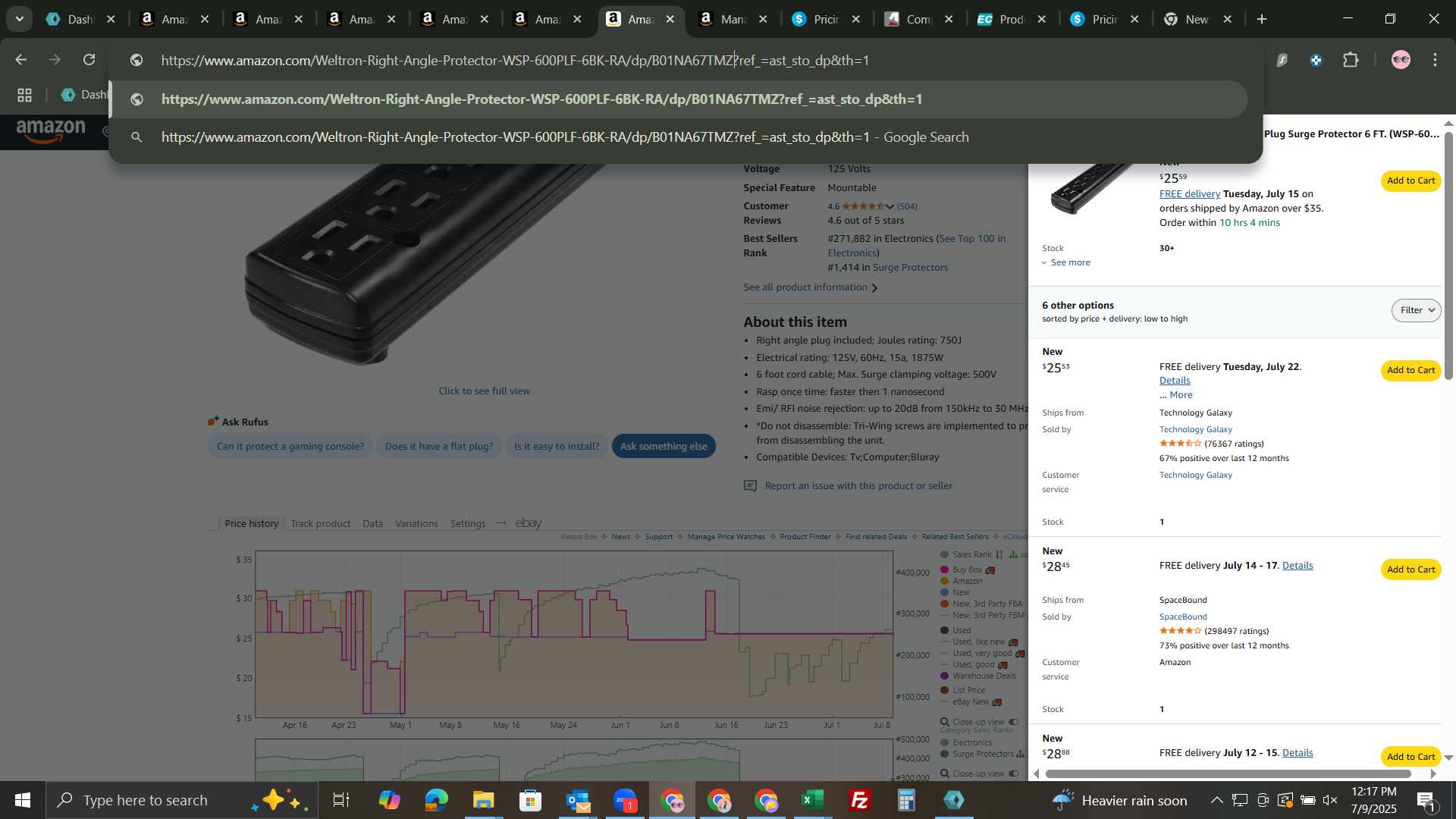The width and height of the screenshot is (1456, 819).
Task: Reload the current Amazon page
Action: [89, 60]
